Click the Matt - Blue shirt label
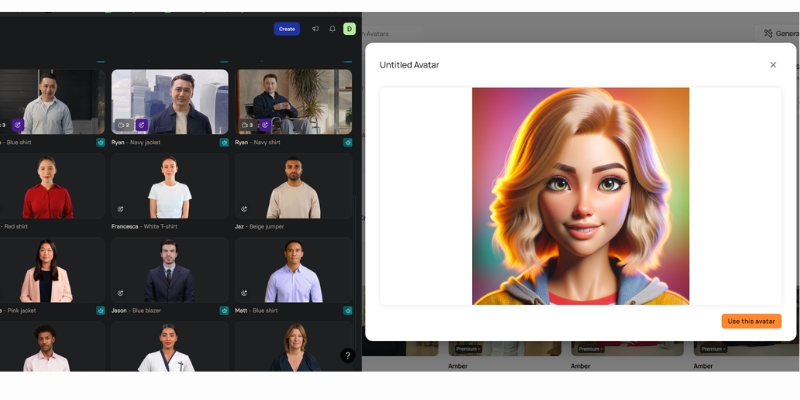The height and width of the screenshot is (400, 800). point(256,310)
